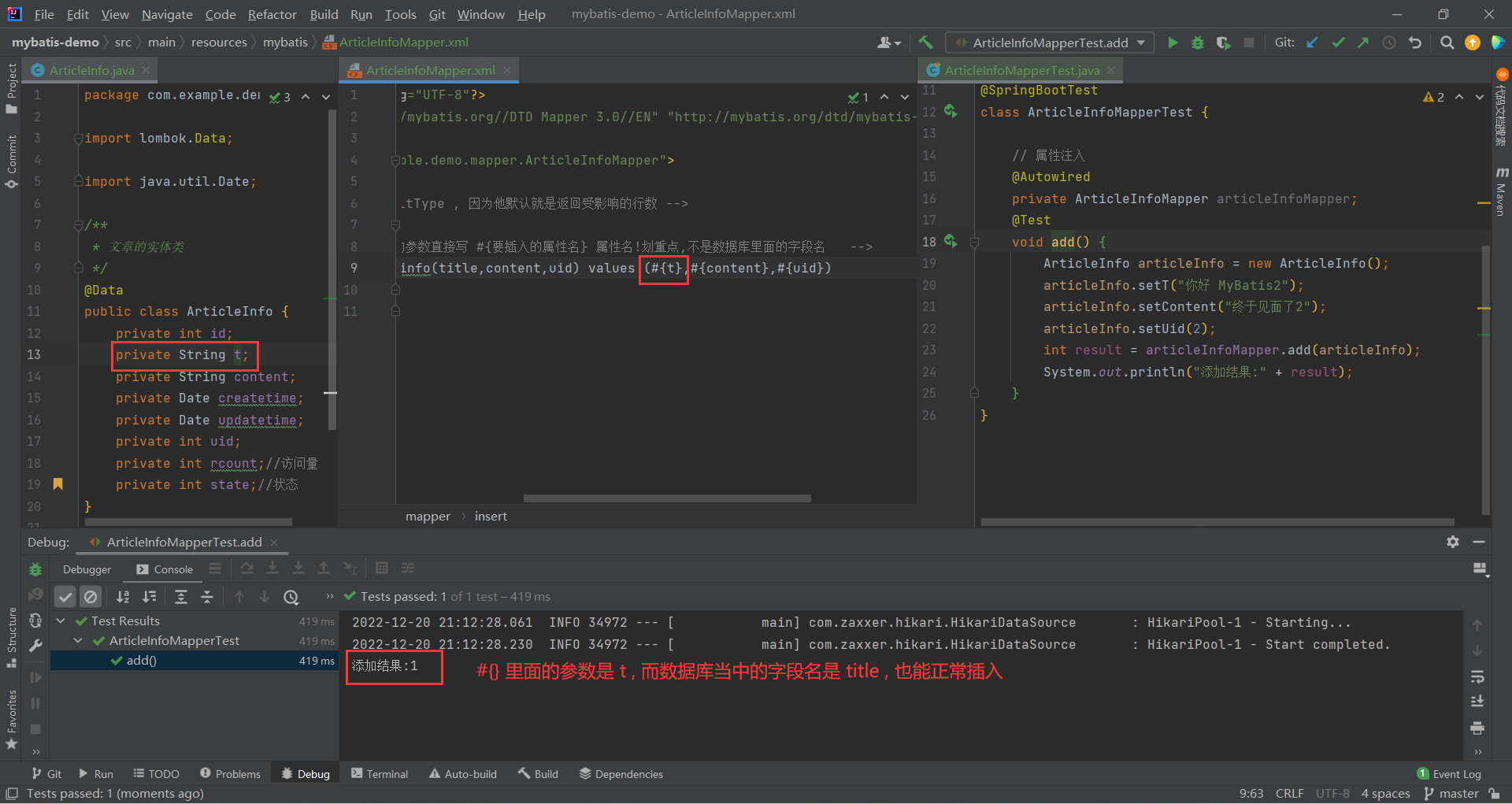Viewport: 1512px width, 804px height.
Task: Click run gutter icon beside add() method
Action: click(x=951, y=241)
